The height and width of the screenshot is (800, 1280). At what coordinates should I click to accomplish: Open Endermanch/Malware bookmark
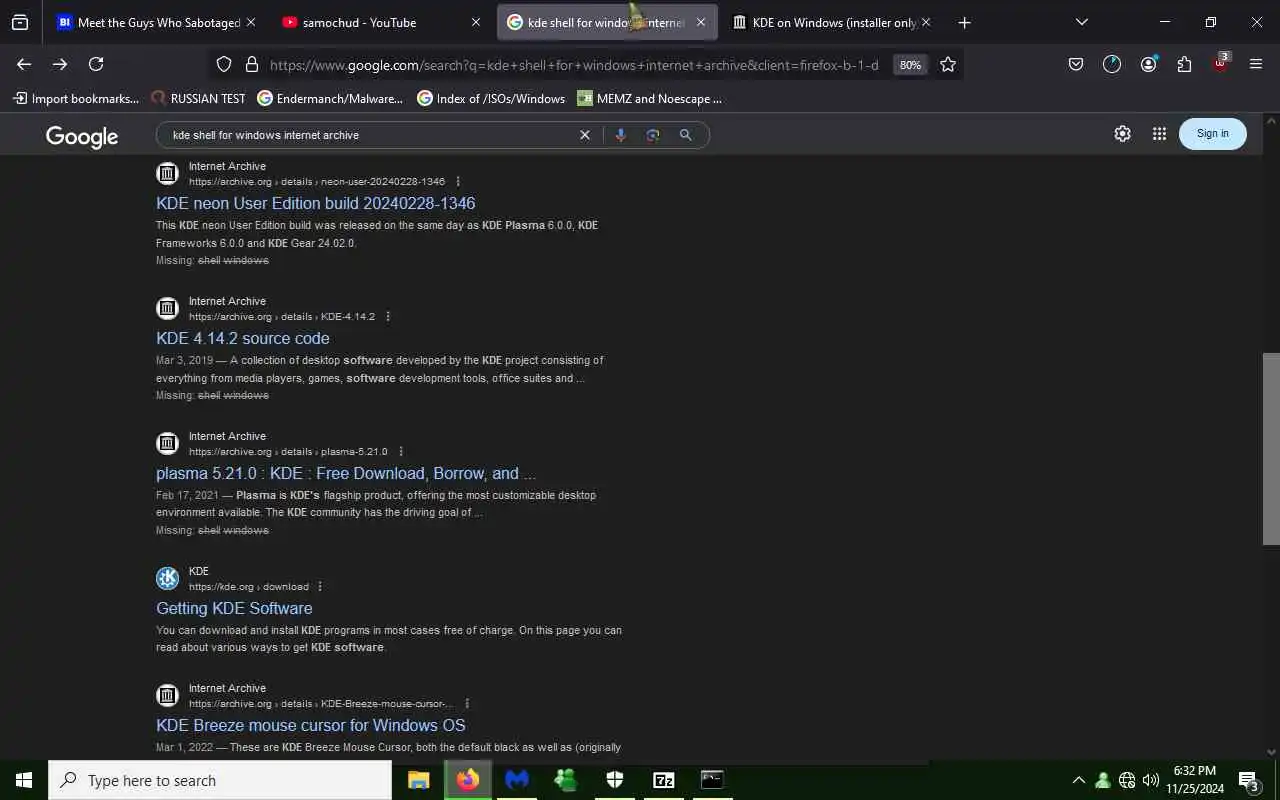330,98
